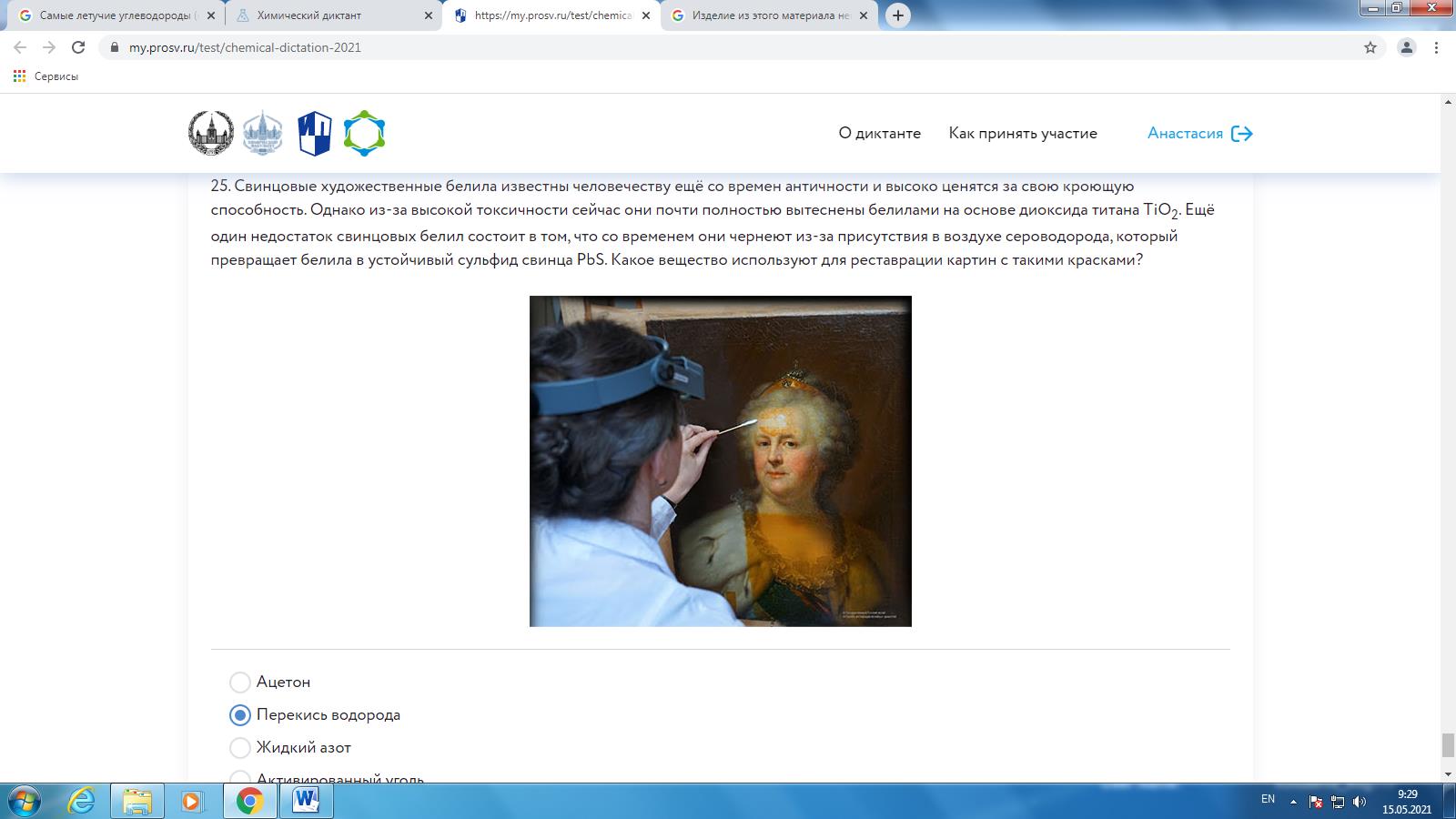Click the page scrollbar thumb
1456x819 pixels.
click(1448, 745)
